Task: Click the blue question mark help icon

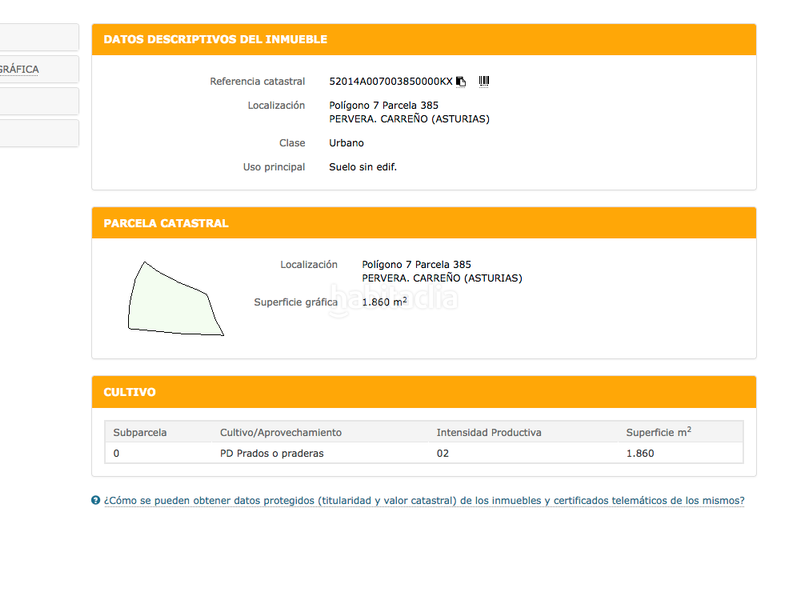Action: point(96,501)
